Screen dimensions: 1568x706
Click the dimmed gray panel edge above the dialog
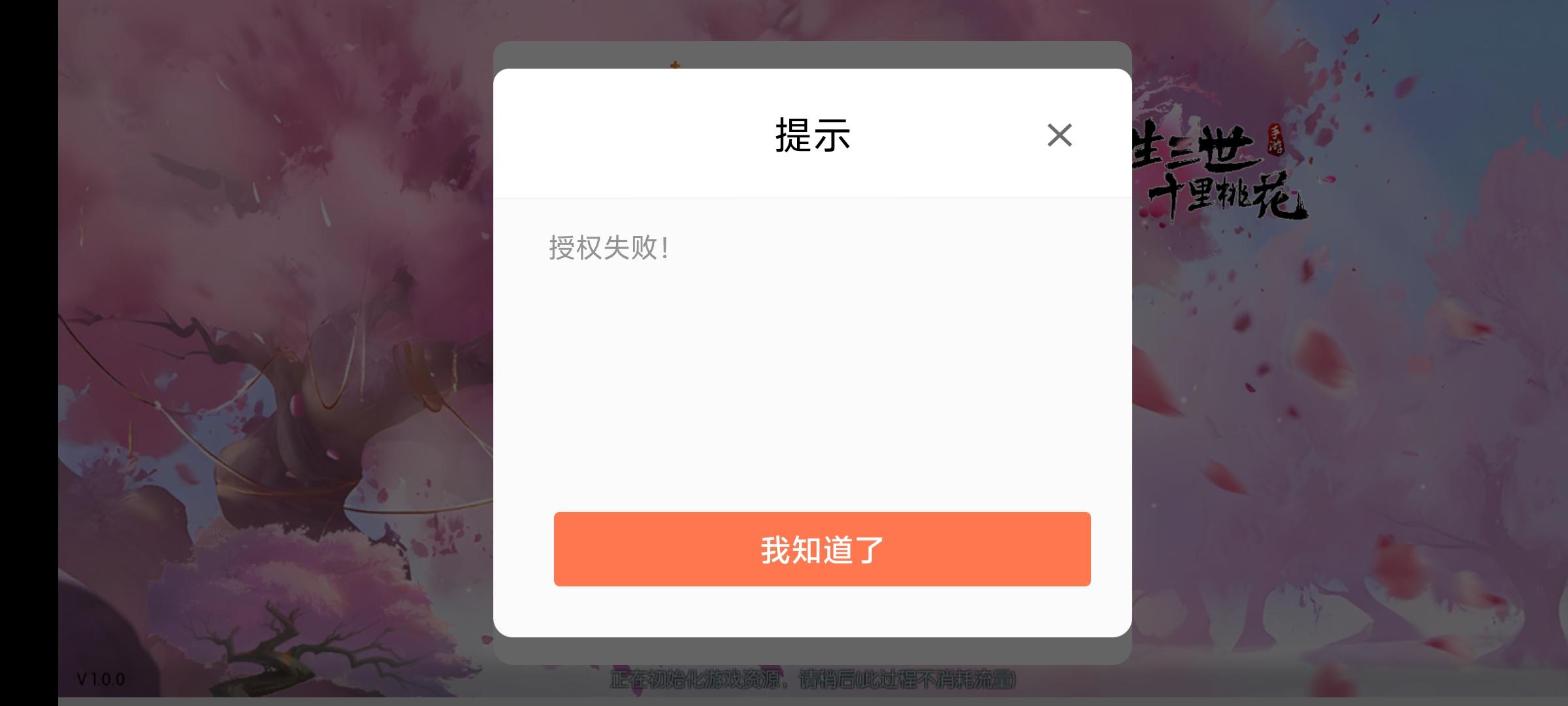pyautogui.click(x=812, y=55)
